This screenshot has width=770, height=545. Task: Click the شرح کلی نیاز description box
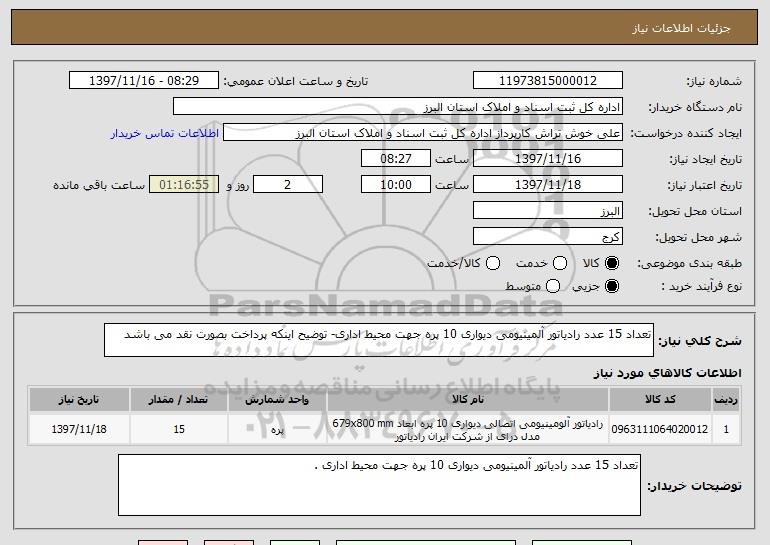377,340
